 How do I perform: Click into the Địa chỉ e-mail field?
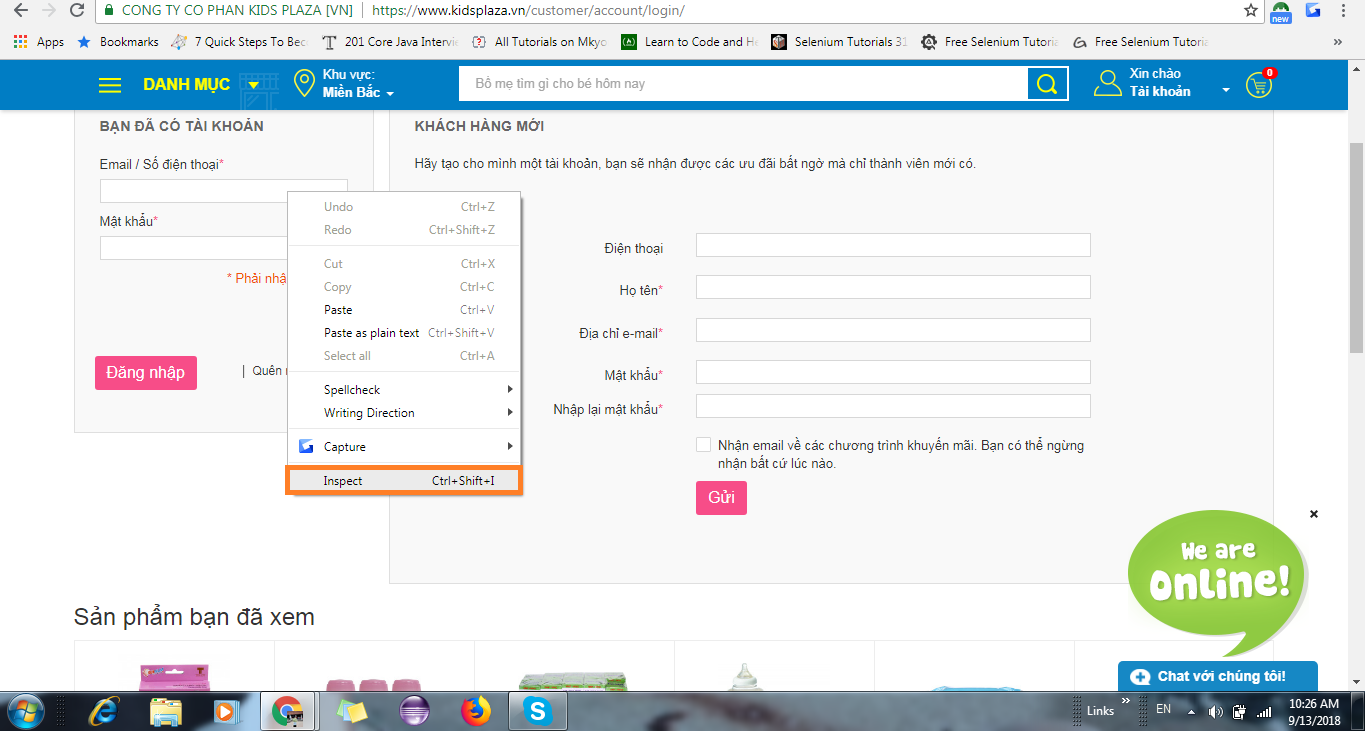point(893,330)
